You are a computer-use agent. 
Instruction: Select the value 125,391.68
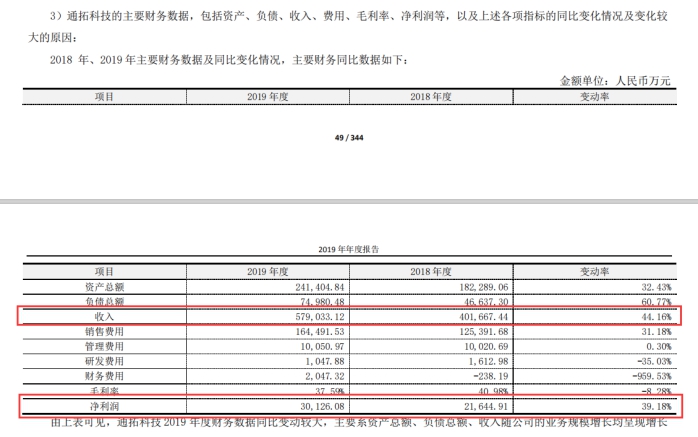coord(483,332)
